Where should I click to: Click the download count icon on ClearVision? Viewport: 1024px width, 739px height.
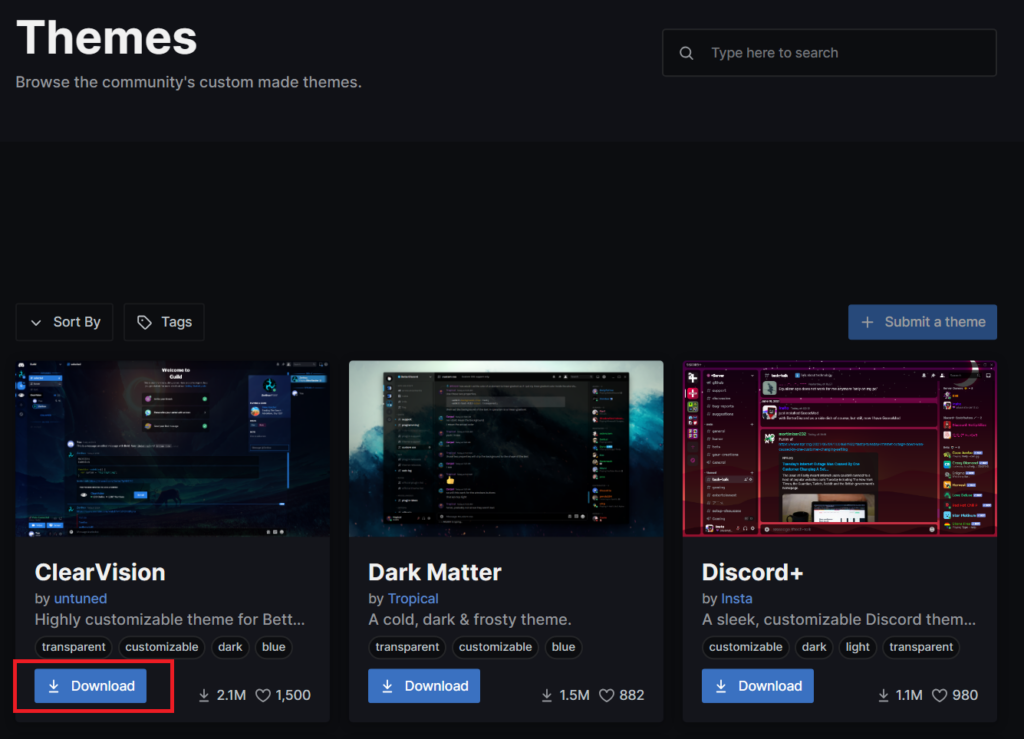click(x=204, y=695)
